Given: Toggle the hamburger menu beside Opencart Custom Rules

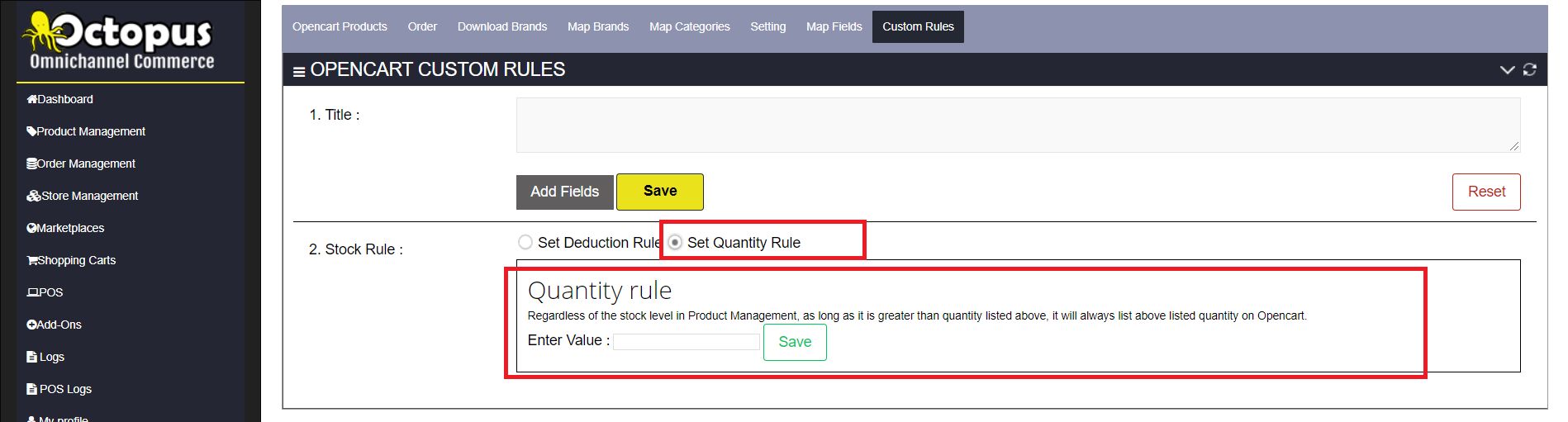Looking at the screenshot, I should [x=299, y=72].
